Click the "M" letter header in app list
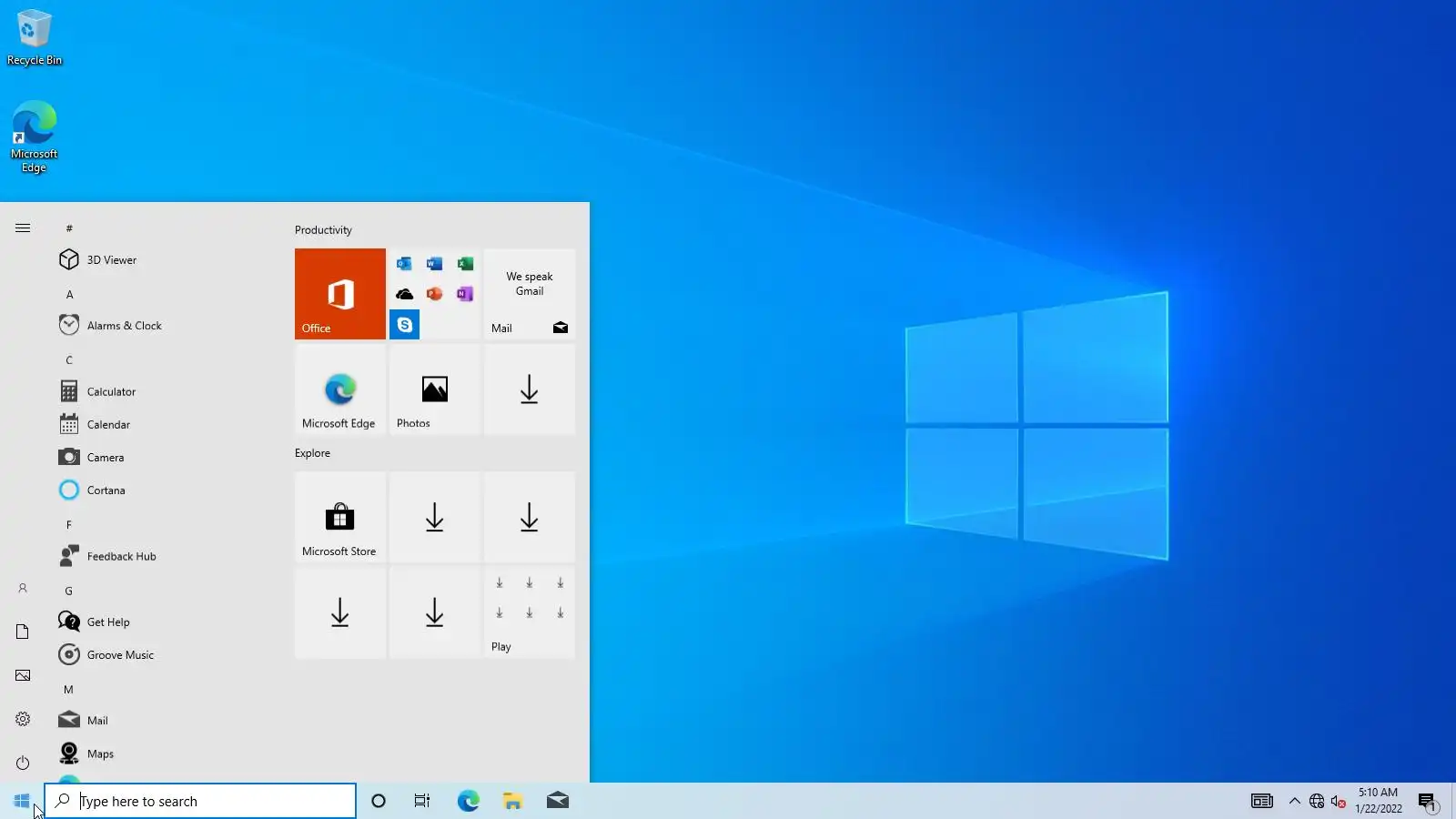Image resolution: width=1456 pixels, height=819 pixels. pyautogui.click(x=69, y=690)
